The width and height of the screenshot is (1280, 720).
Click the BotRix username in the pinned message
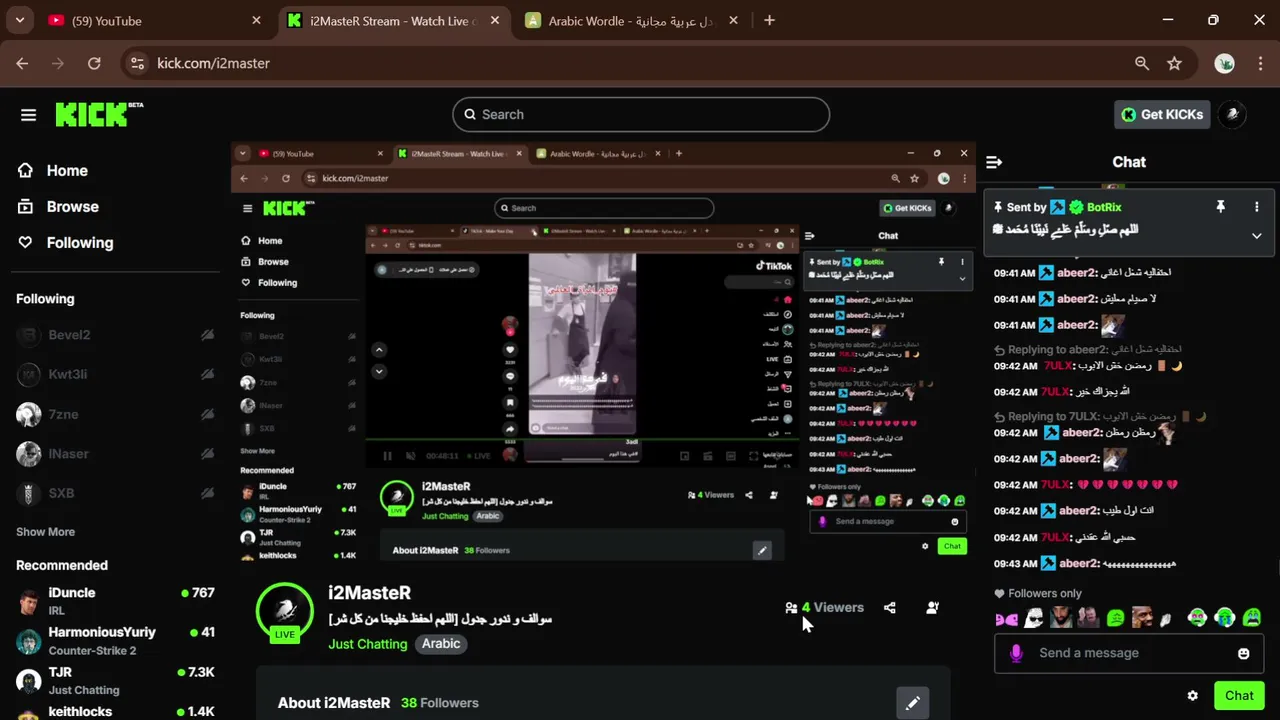pos(1104,207)
